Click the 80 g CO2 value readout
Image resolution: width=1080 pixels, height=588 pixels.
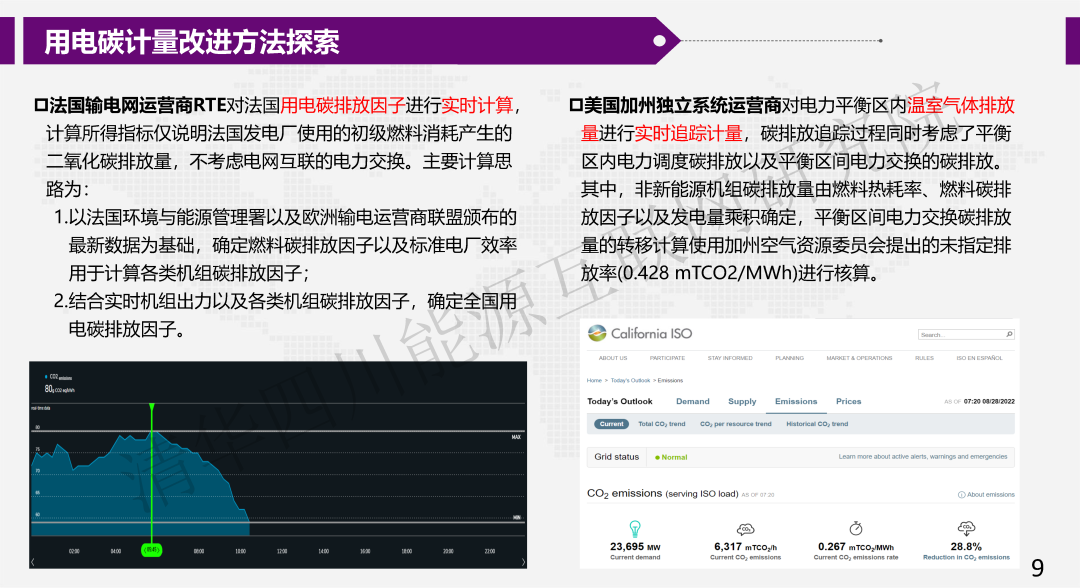pyautogui.click(x=59, y=389)
